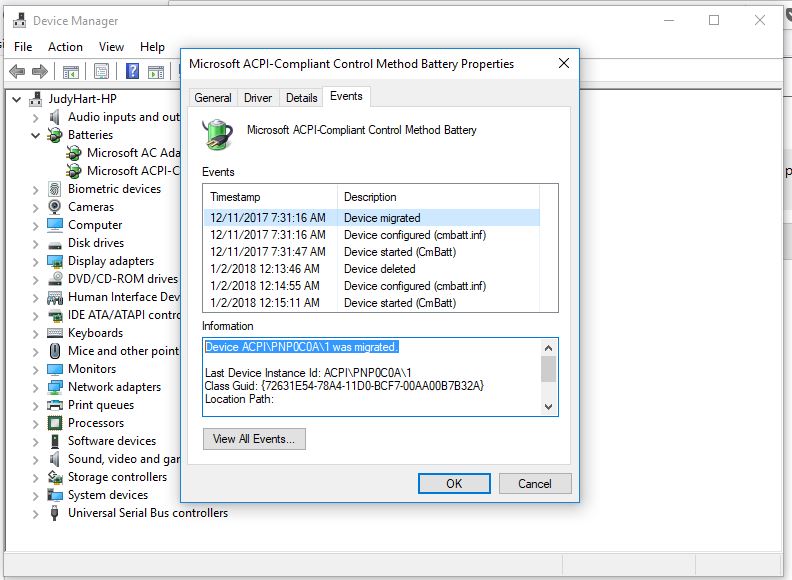Expand the Storage controllers category
The width and height of the screenshot is (792, 580).
click(x=35, y=477)
